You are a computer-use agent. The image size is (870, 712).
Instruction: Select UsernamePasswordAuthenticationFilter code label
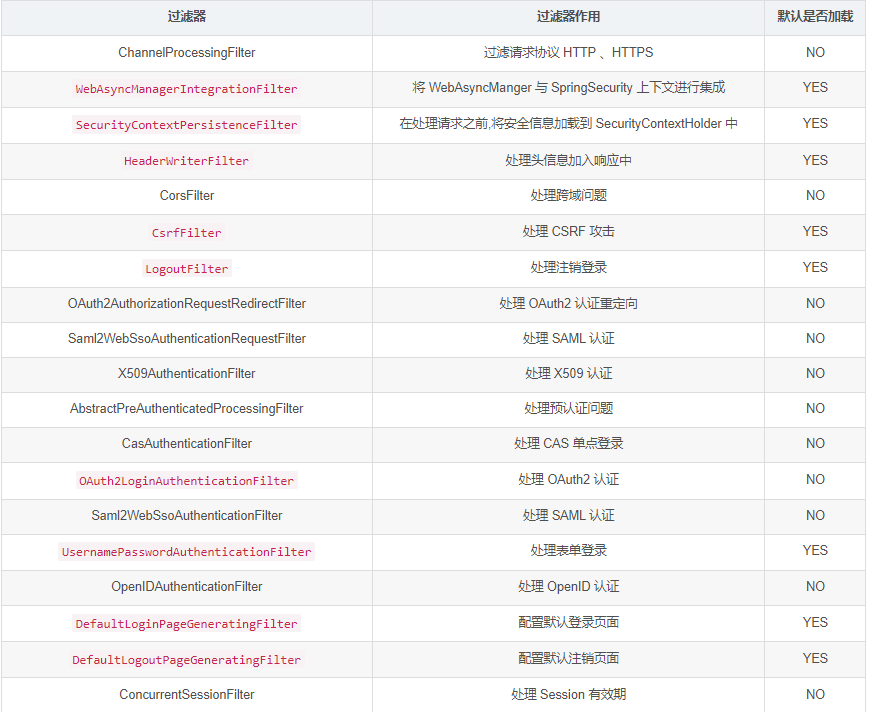point(186,552)
